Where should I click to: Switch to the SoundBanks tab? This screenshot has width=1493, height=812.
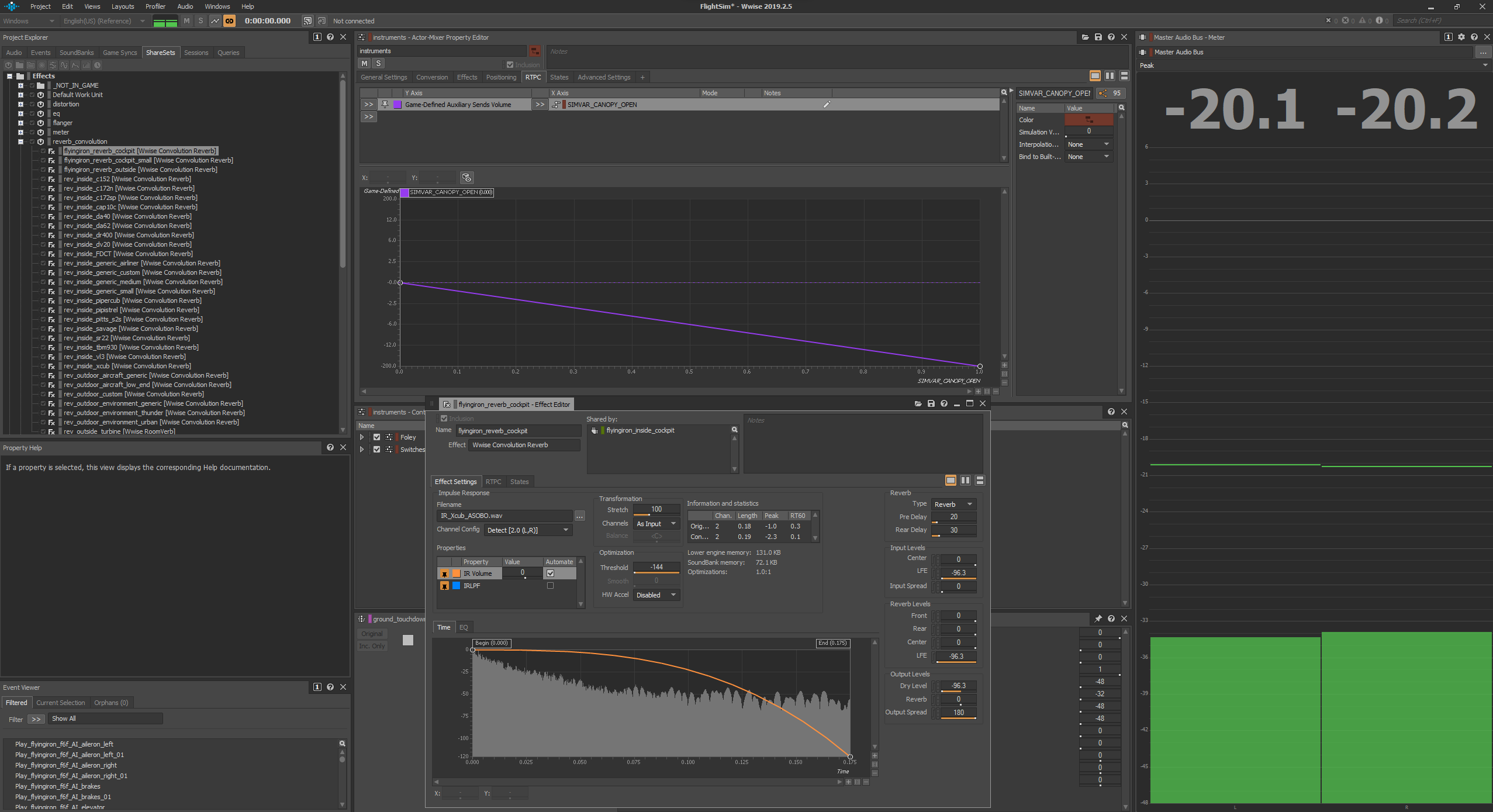pos(77,53)
